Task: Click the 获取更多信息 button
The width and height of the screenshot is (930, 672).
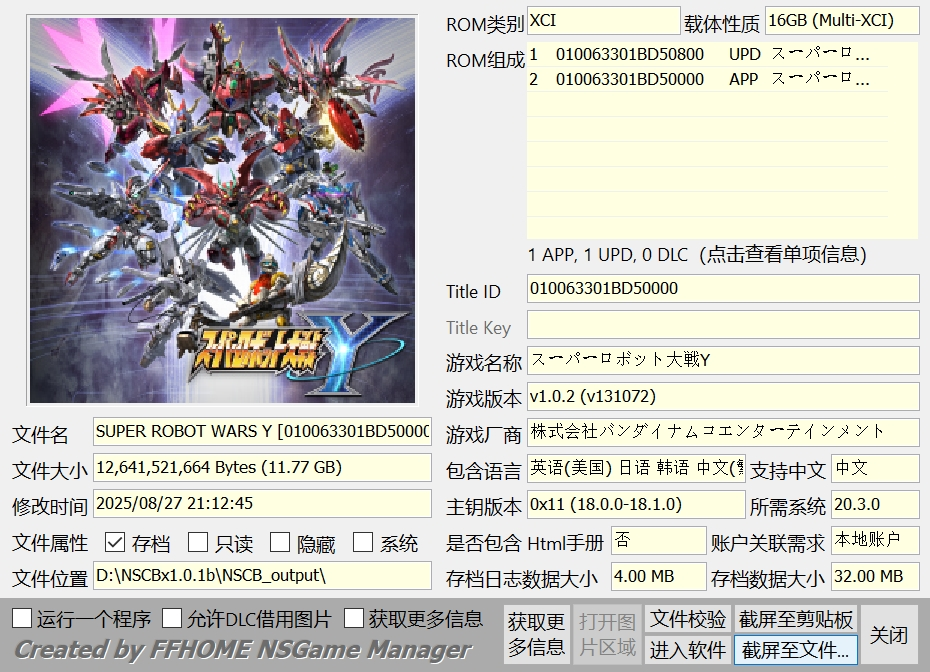Action: (536, 634)
